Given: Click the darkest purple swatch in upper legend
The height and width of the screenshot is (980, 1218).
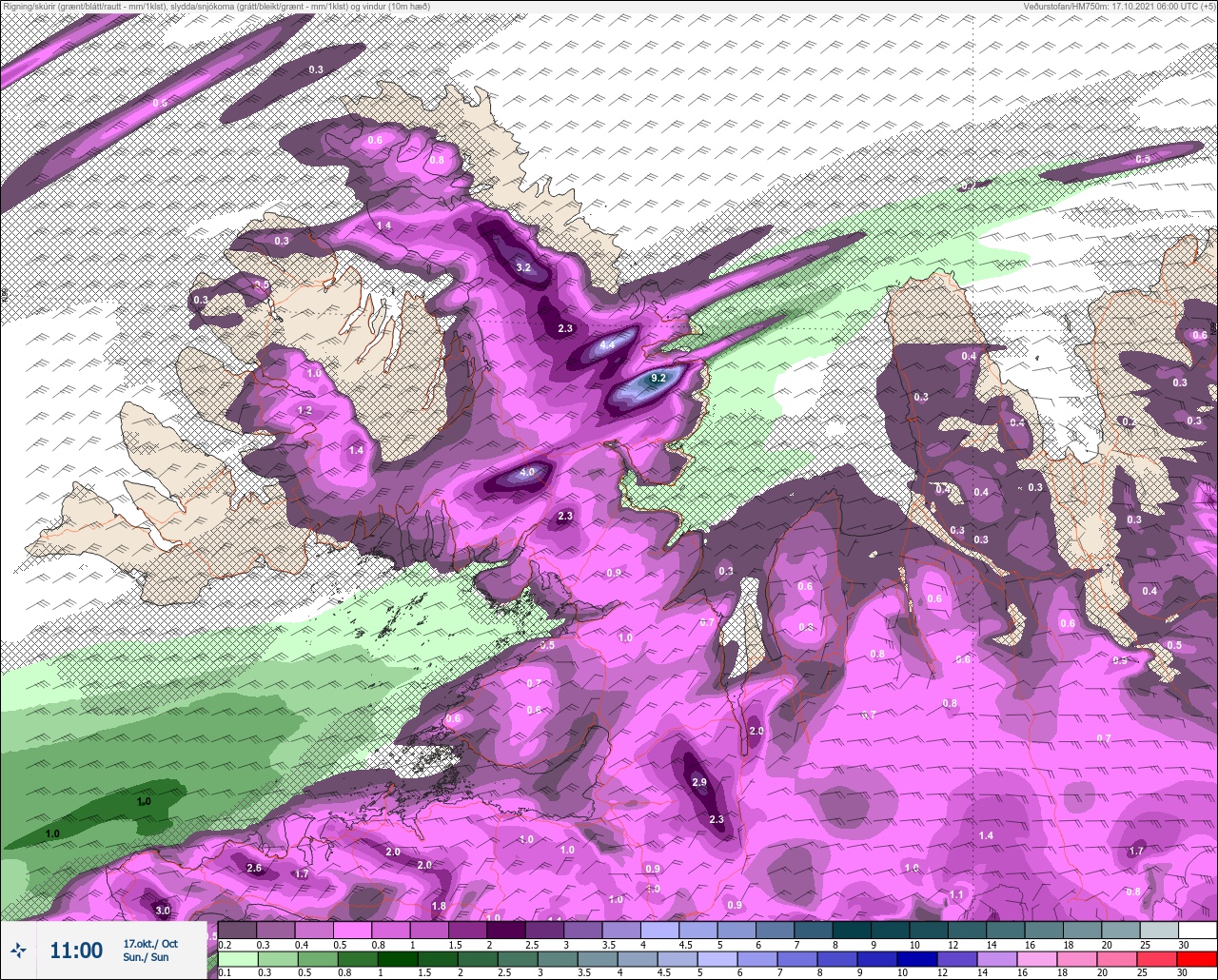Looking at the screenshot, I should pos(506,930).
